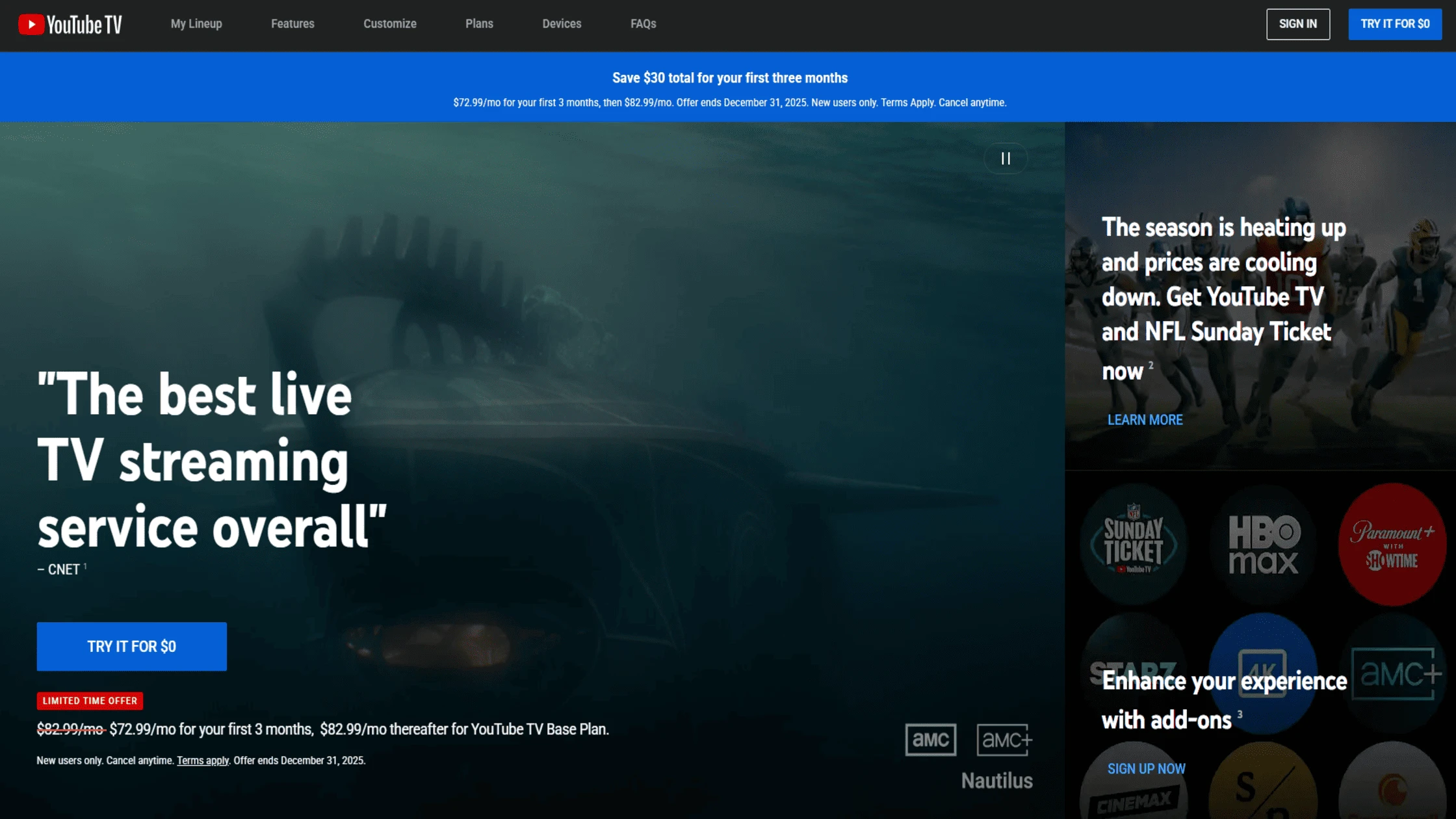Select the AMC+ add-on icon
This screenshot has width=1456, height=819.
point(1393,673)
